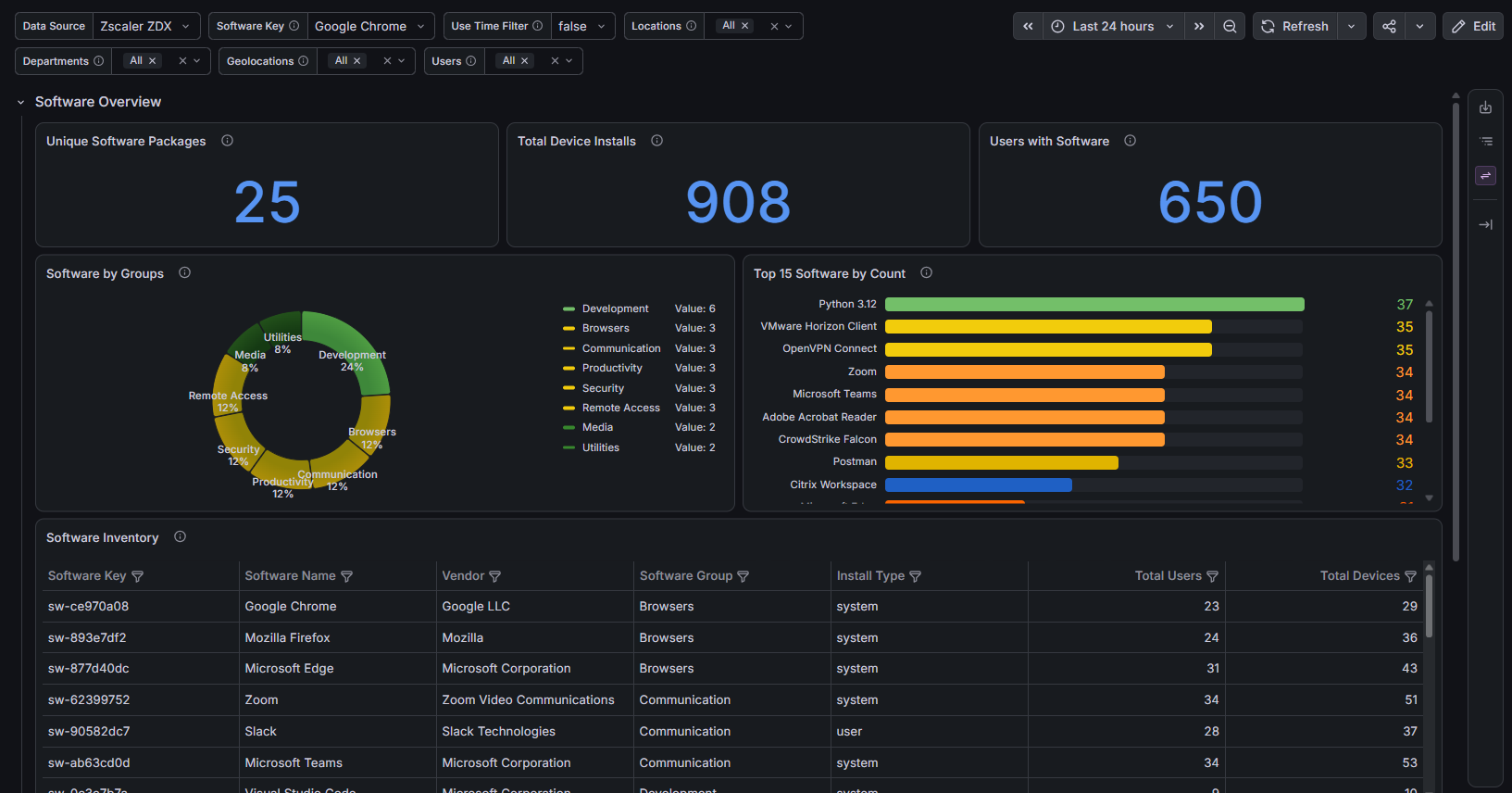Open the Use Time Filter false dropdown
The width and height of the screenshot is (1512, 793).
click(x=582, y=26)
